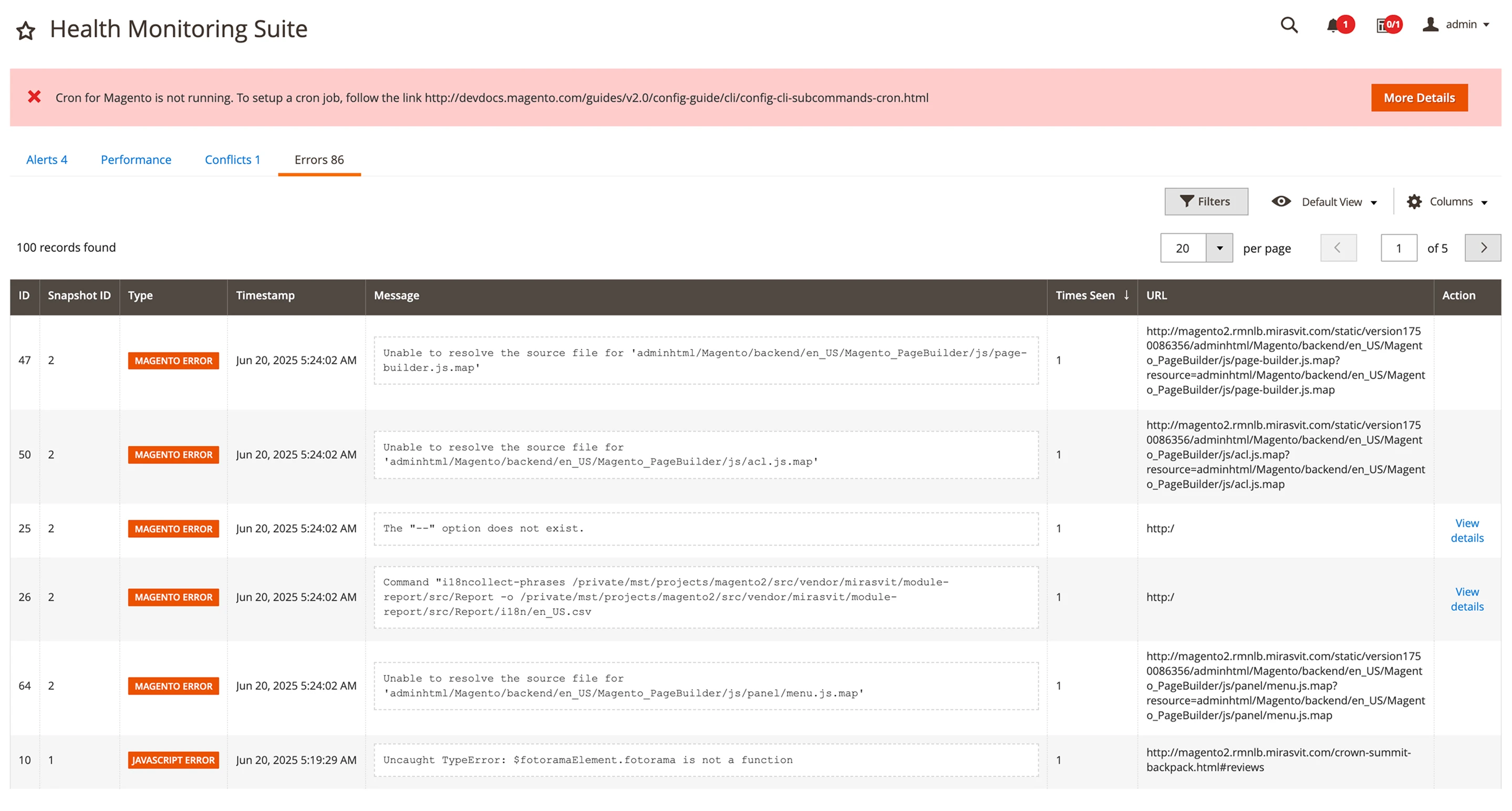Click the More Details button on the cron warning
The image size is (1512, 811).
(1419, 97)
